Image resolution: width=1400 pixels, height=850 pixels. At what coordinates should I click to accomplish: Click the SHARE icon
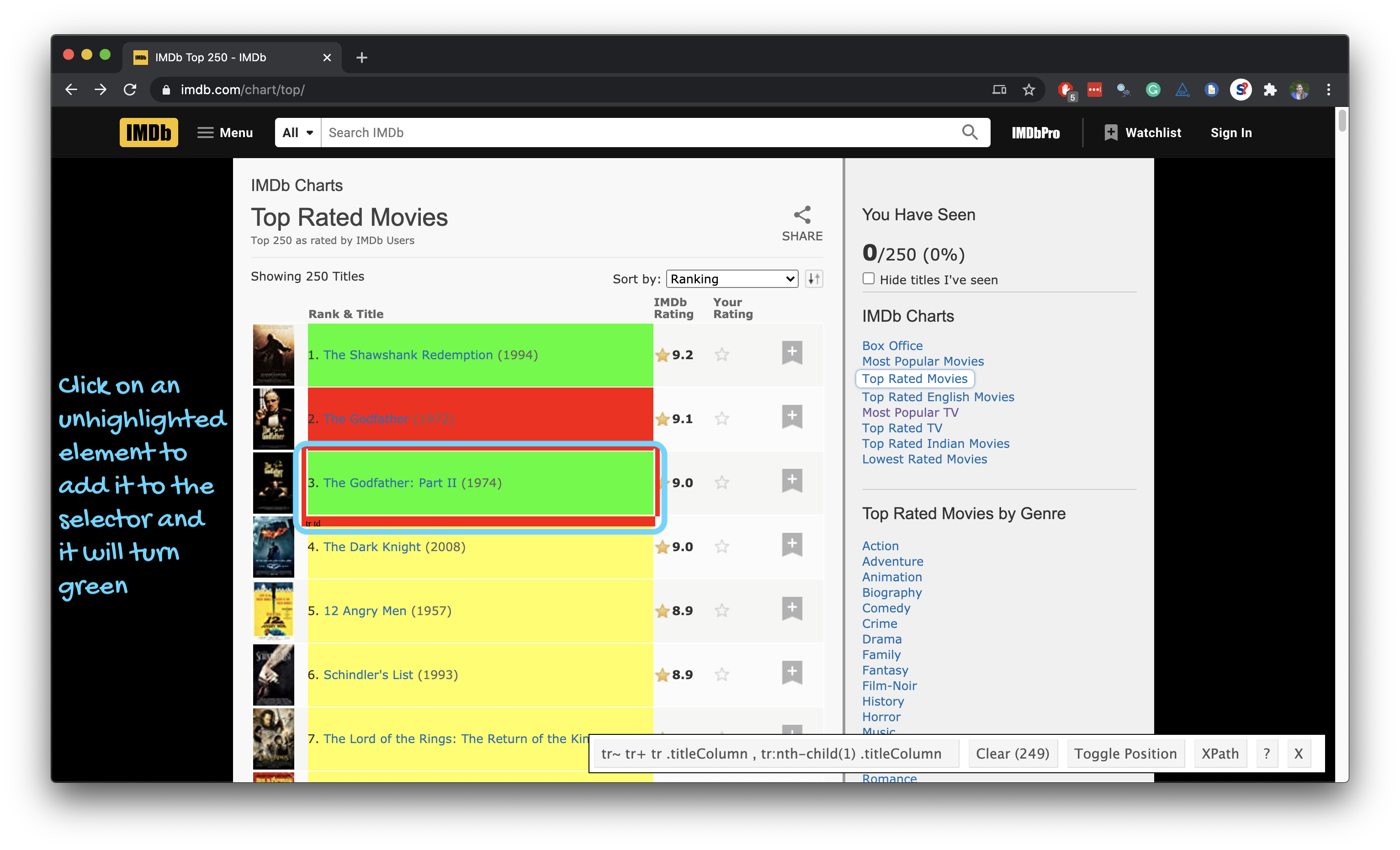802,224
